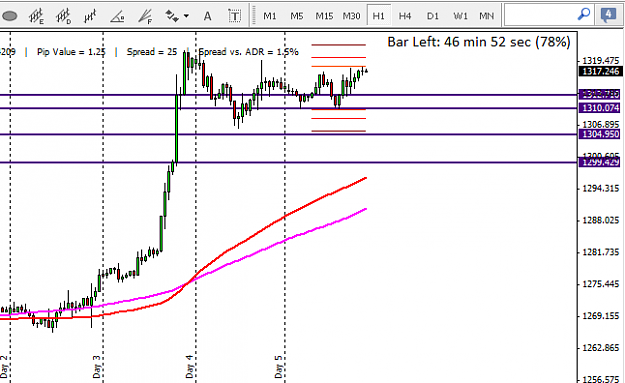Click price scale value 1288.025
Screen dimensions: 625x383
(601, 220)
